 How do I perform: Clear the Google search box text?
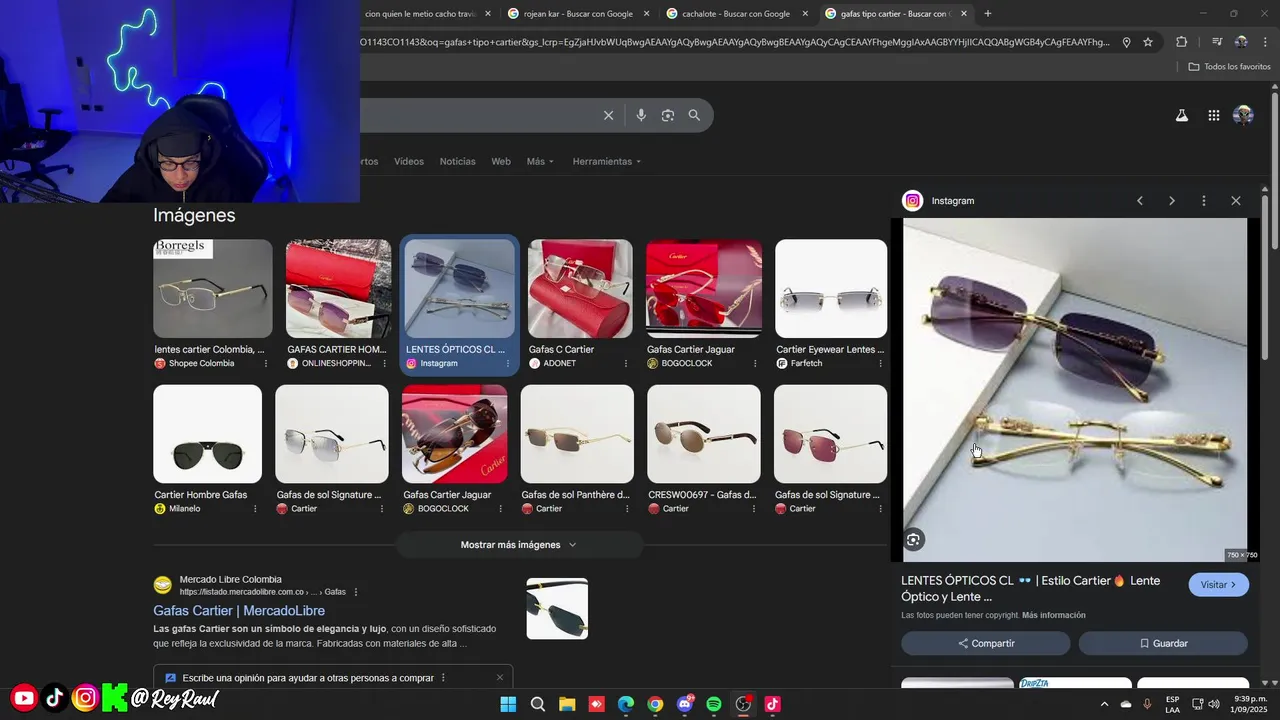pos(608,115)
